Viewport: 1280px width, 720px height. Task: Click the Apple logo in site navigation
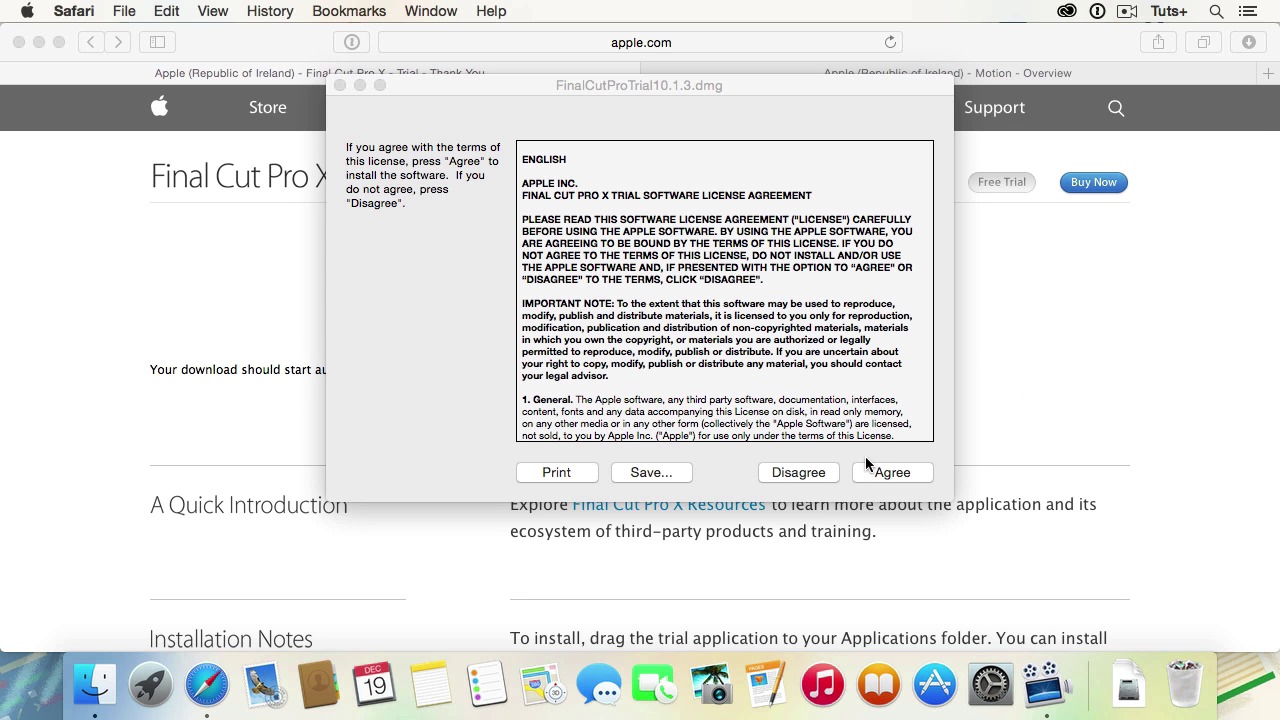click(x=160, y=107)
